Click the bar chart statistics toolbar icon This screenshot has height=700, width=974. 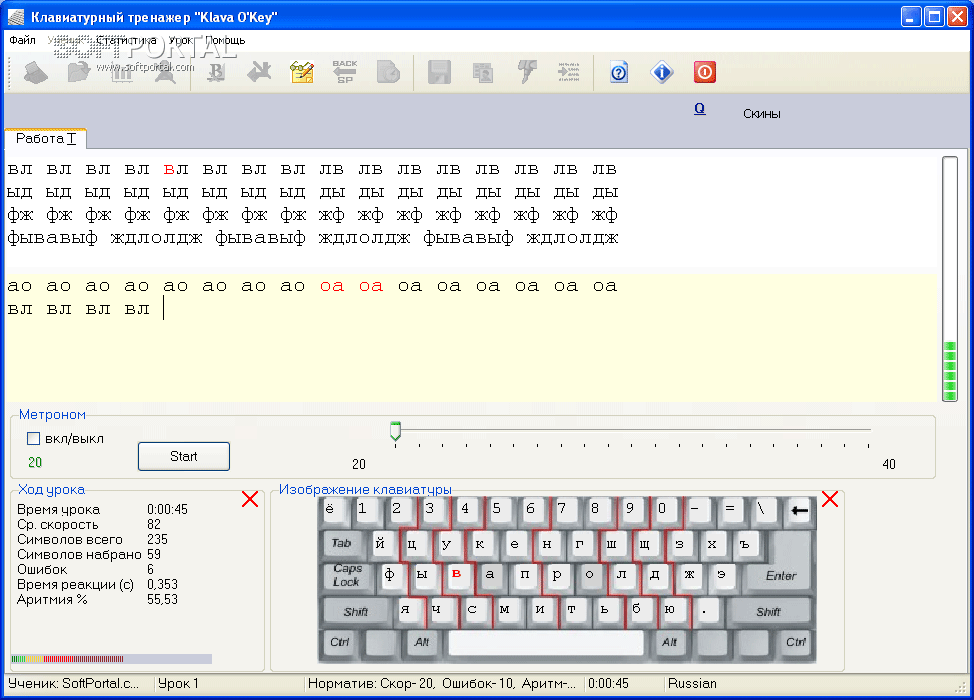[122, 73]
